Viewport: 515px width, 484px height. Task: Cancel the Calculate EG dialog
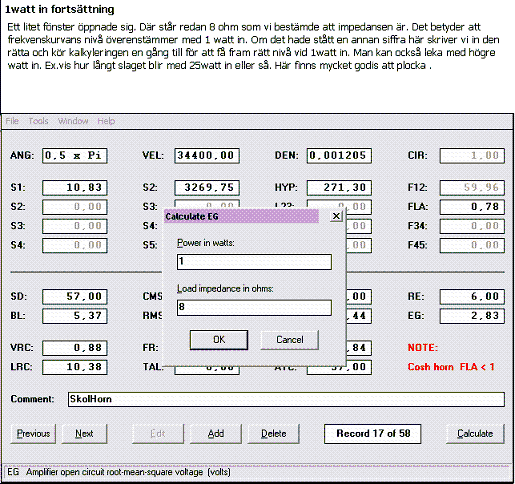pos(290,340)
